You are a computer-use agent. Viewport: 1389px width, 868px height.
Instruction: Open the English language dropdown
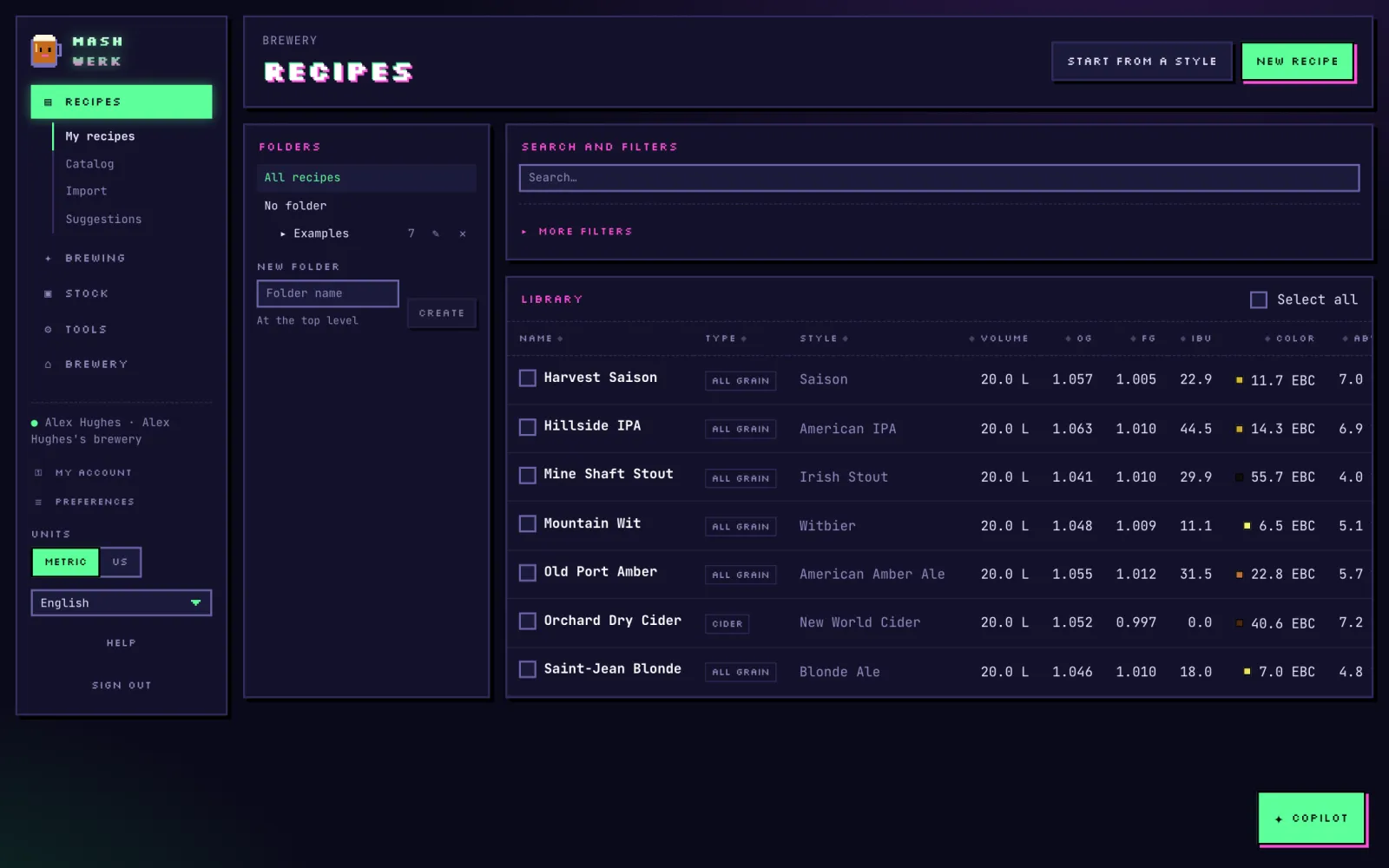122,603
